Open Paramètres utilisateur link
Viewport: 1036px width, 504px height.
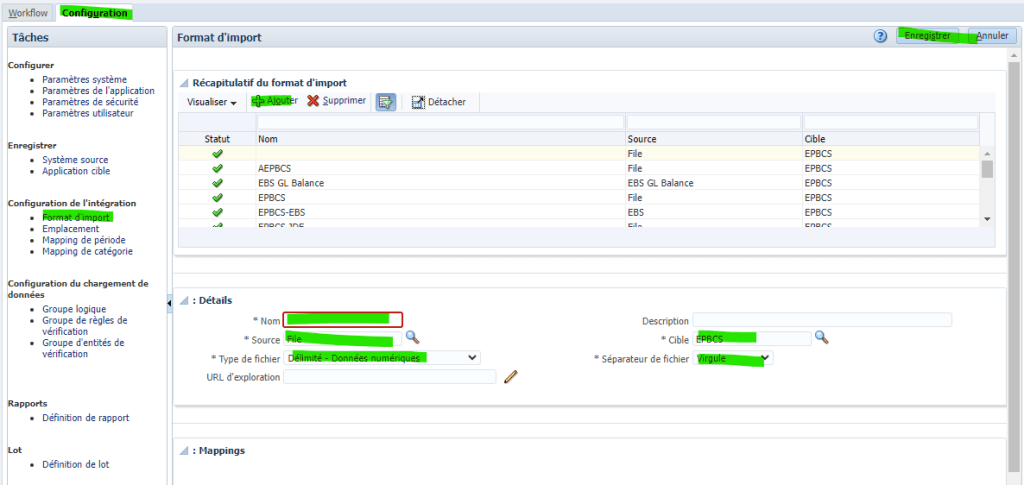coord(88,113)
